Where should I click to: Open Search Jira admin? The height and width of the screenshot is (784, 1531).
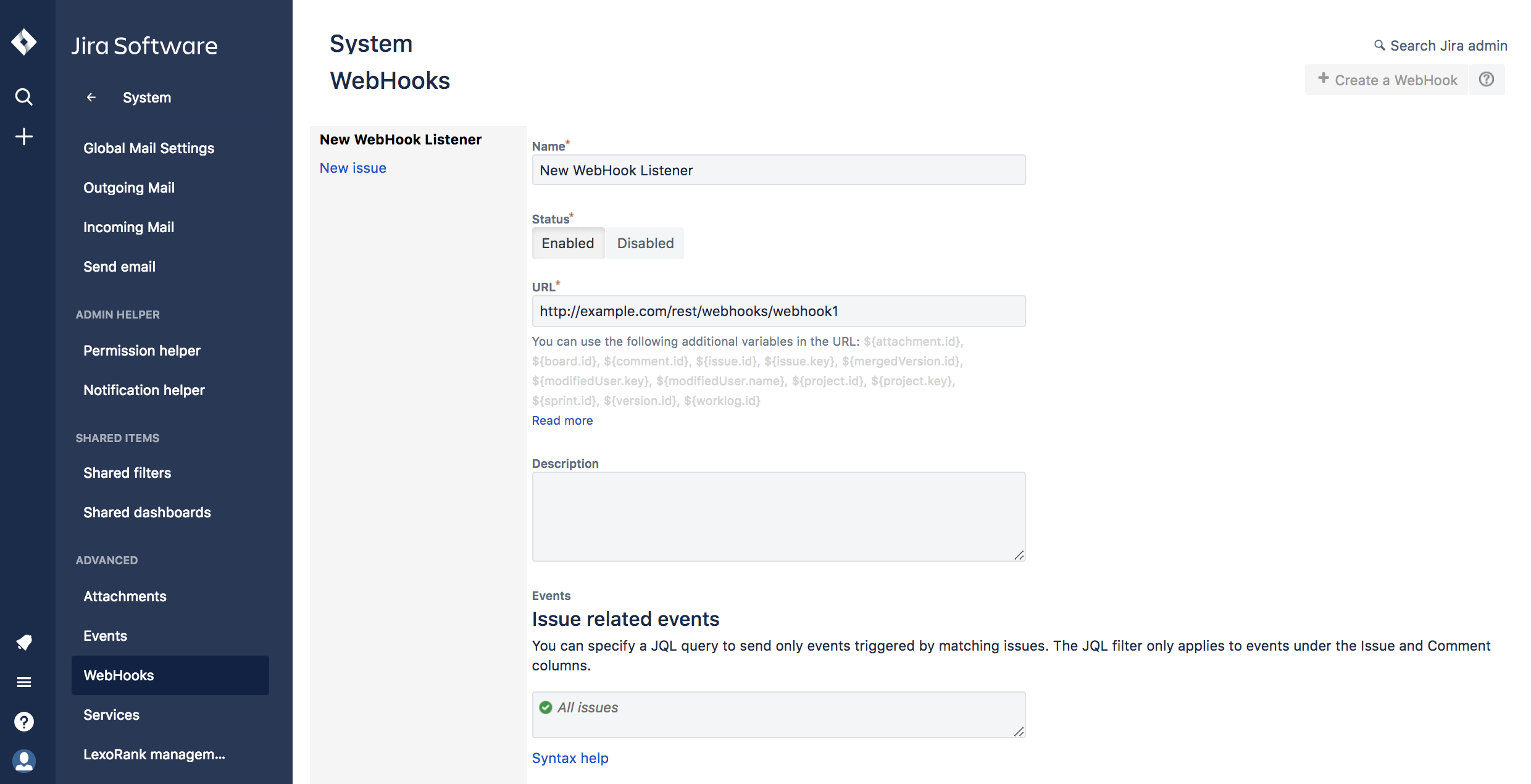(1441, 45)
